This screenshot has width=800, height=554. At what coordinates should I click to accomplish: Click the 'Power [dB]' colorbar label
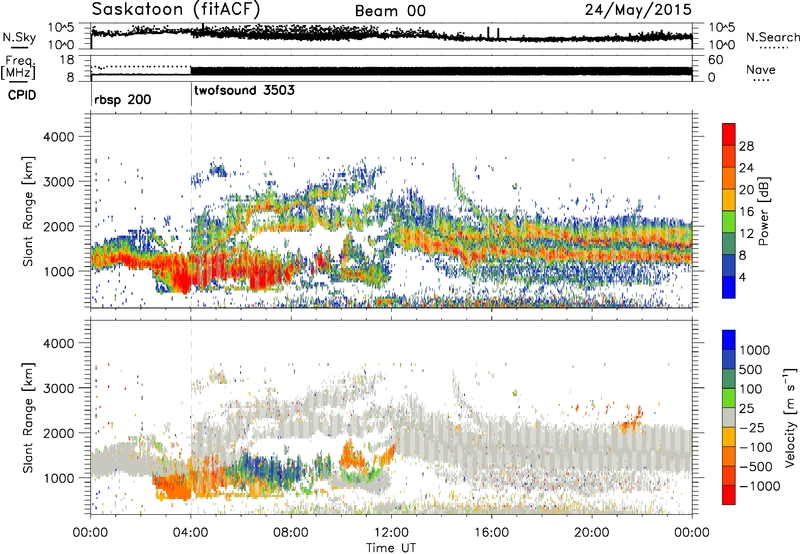[x=763, y=211]
